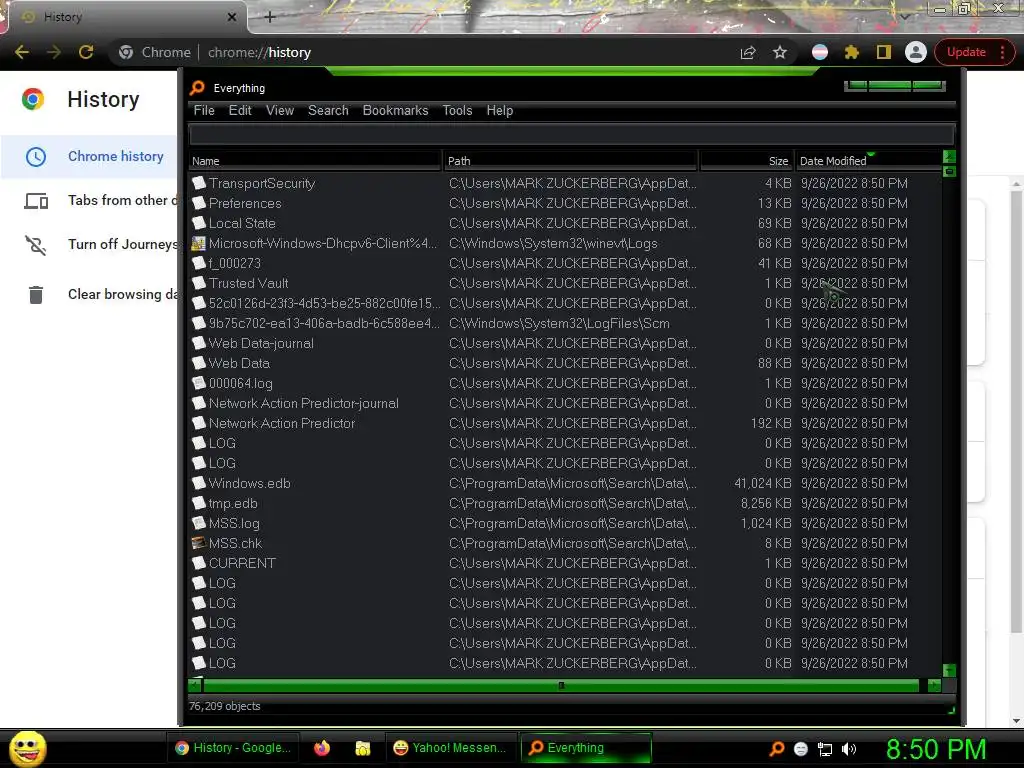The height and width of the screenshot is (768, 1024).
Task: Select the TransportSecurity file row
Action: (565, 184)
